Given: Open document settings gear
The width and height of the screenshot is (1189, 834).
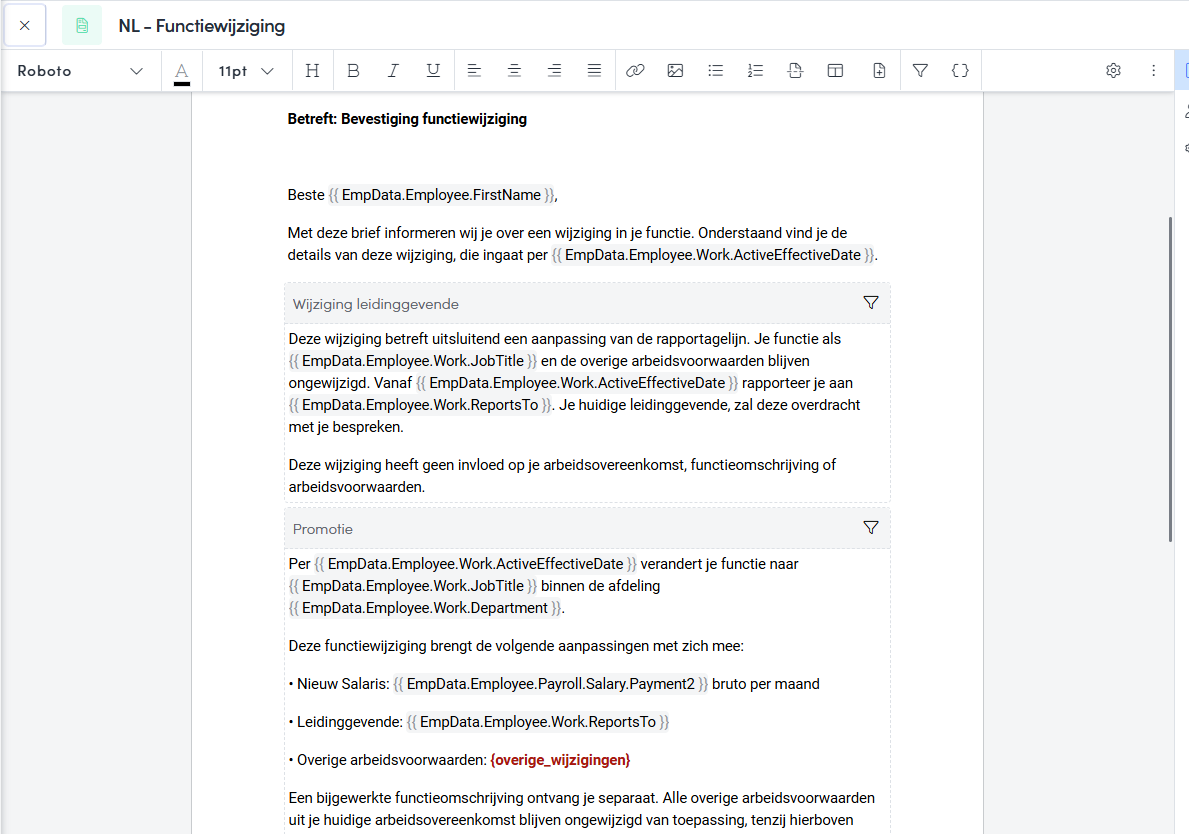Looking at the screenshot, I should point(1113,71).
